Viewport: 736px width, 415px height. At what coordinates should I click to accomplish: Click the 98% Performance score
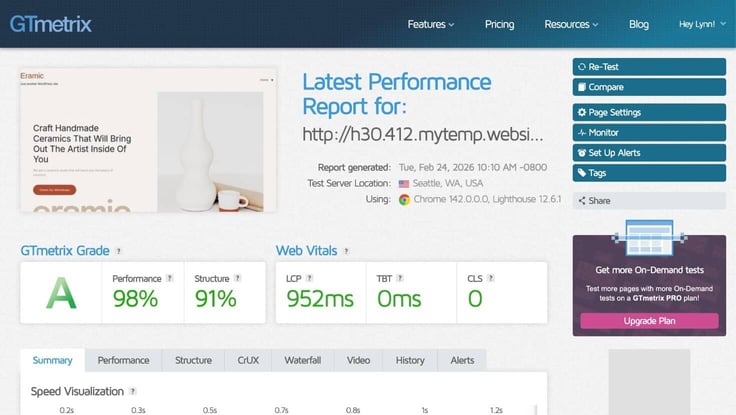pos(135,299)
